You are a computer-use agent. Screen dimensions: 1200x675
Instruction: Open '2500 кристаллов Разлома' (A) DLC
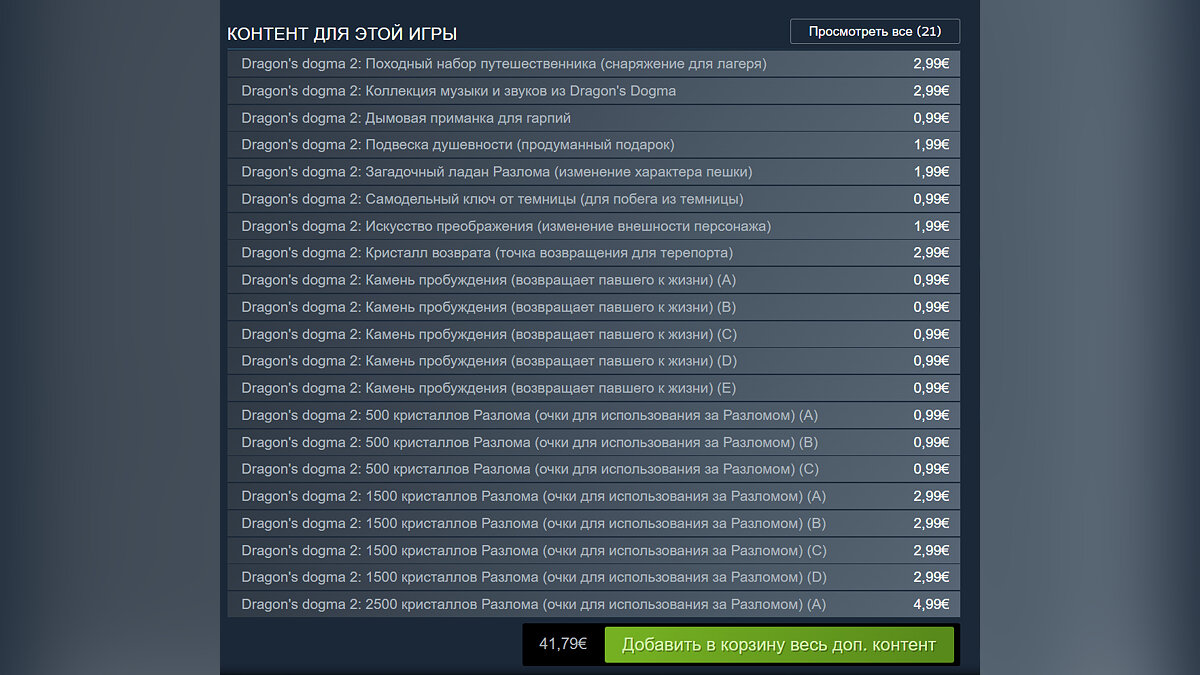pos(534,604)
